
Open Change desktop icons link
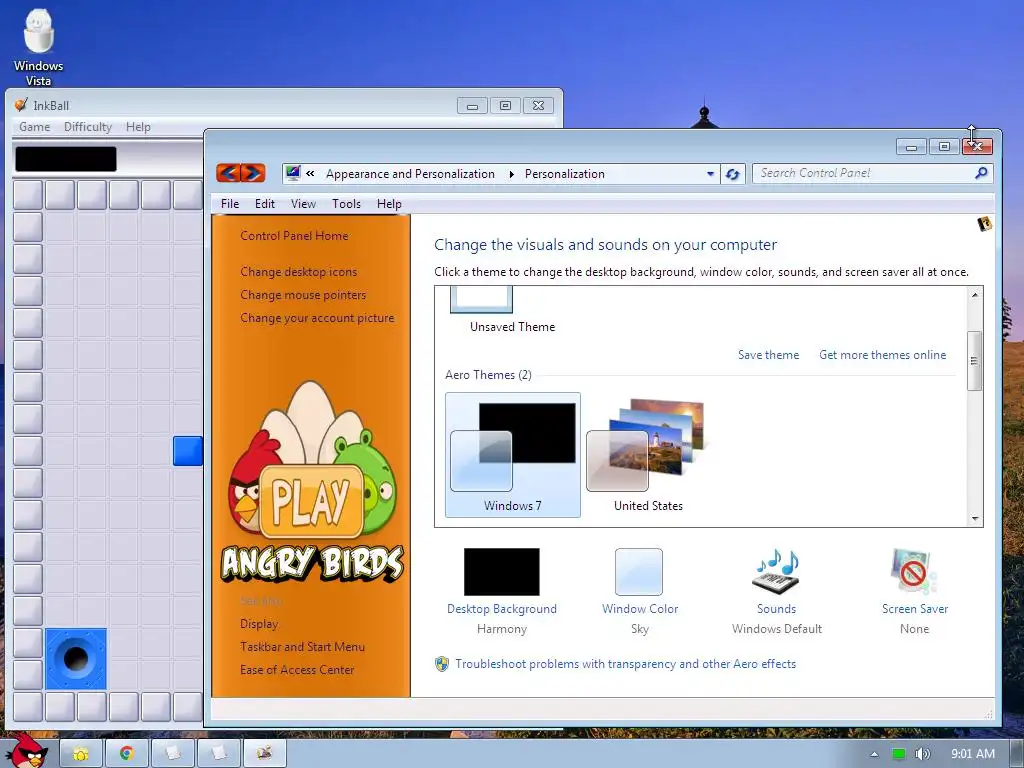pos(298,272)
